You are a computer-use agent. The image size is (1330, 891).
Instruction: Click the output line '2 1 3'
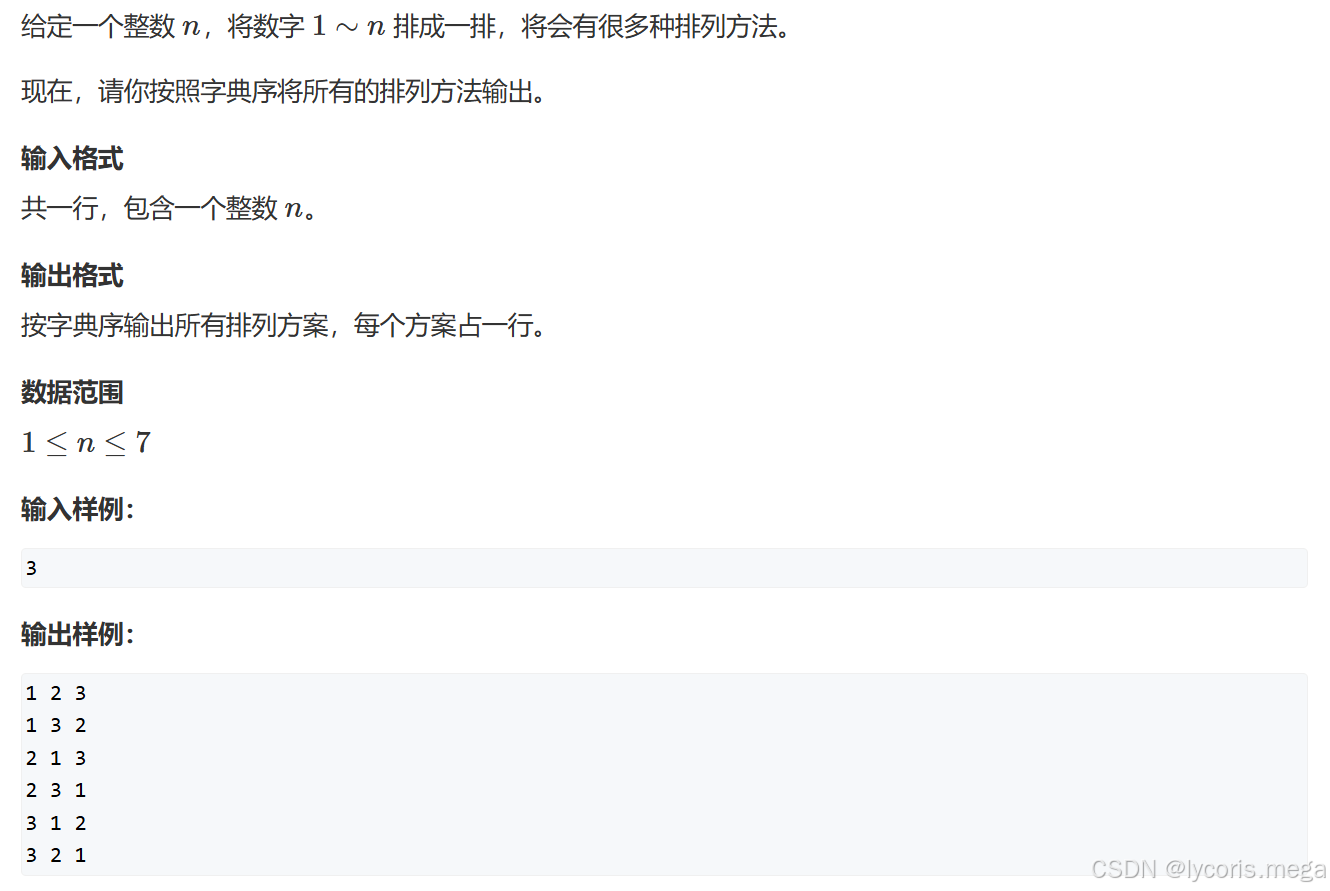coord(56,758)
